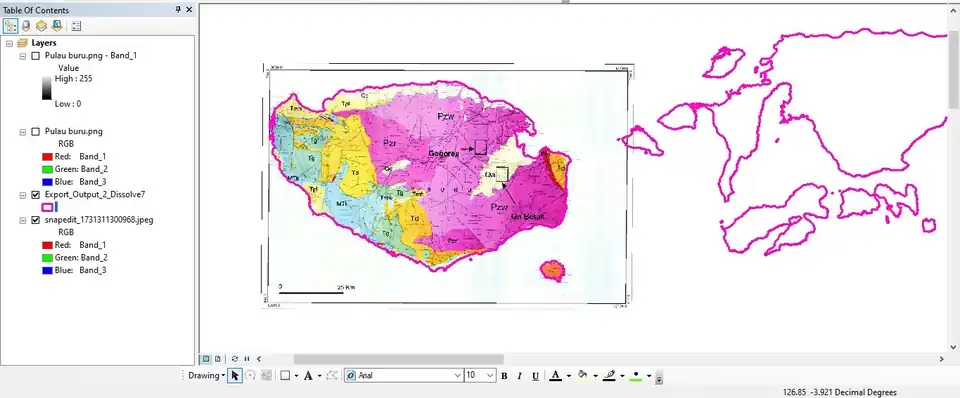Viewport: 960px width, 398px height.
Task: Switch to List By Visibility view
Action: [x=41, y=26]
